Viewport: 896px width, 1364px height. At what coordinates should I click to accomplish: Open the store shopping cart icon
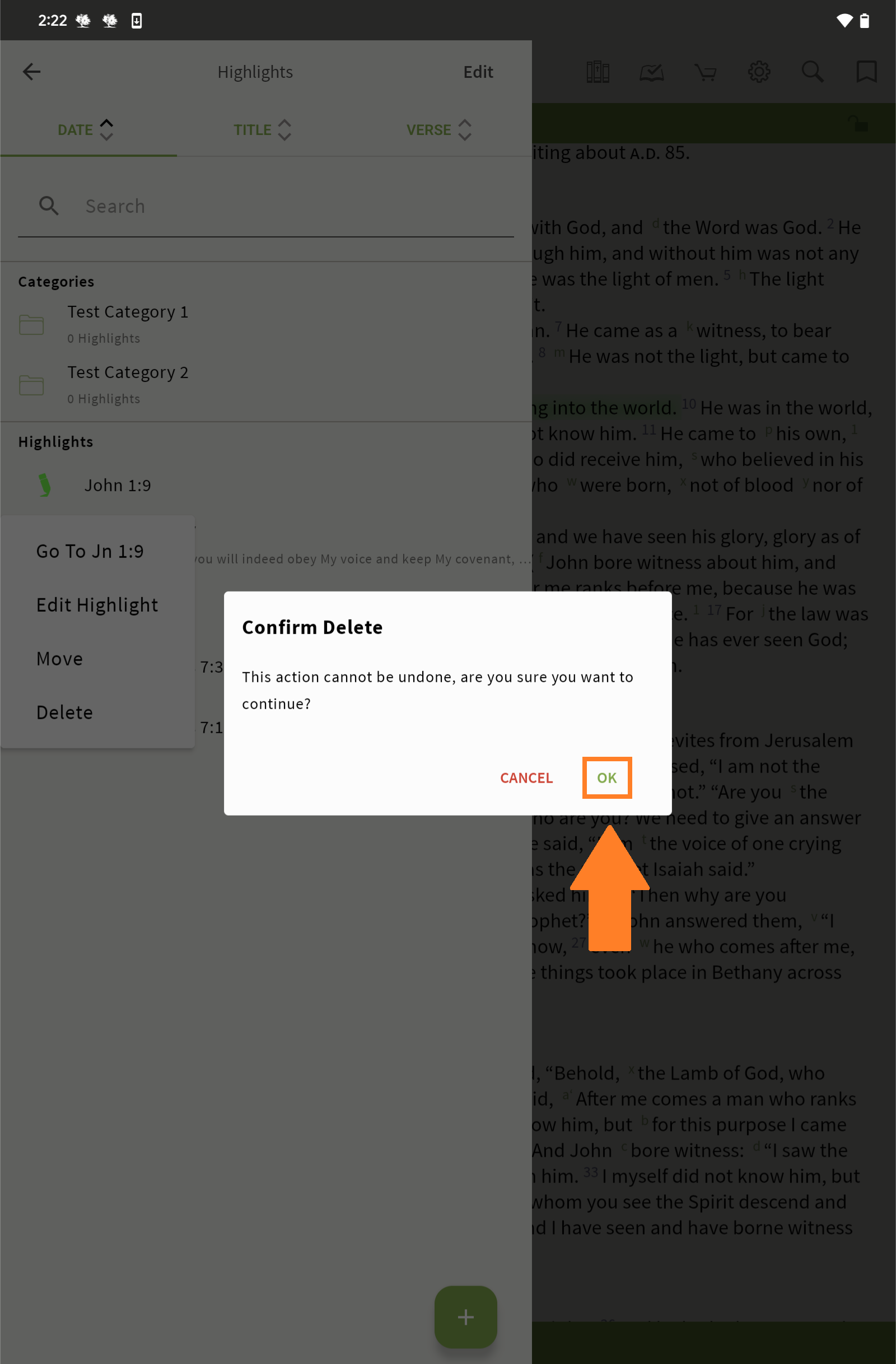pos(705,72)
